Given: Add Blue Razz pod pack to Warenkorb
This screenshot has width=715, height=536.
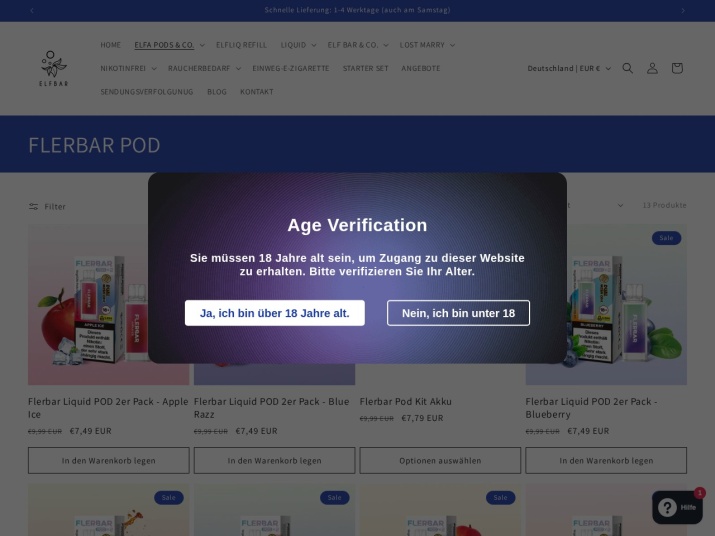Looking at the screenshot, I should pyautogui.click(x=275, y=460).
